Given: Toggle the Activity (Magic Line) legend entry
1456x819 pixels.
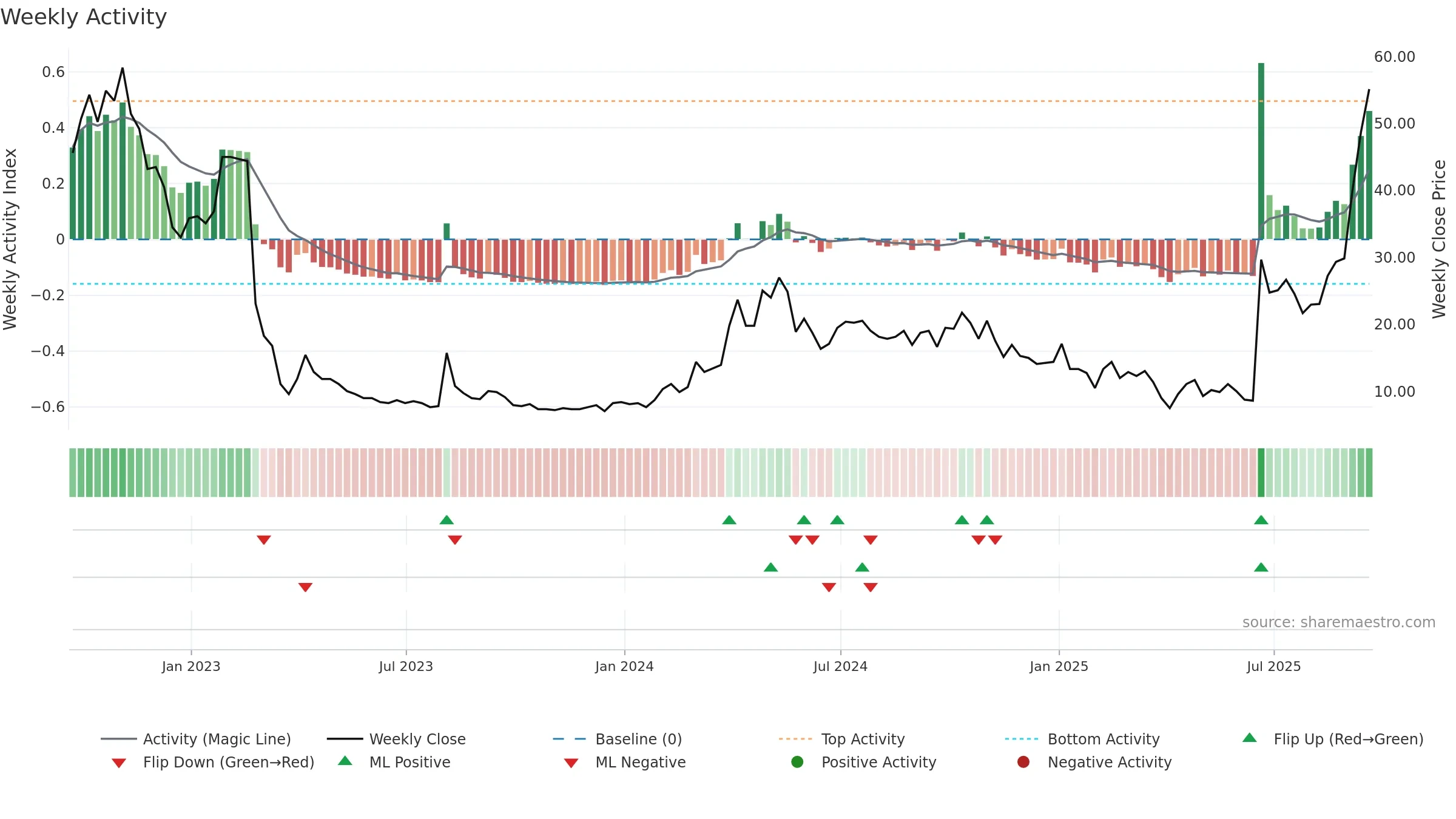Looking at the screenshot, I should (x=196, y=739).
